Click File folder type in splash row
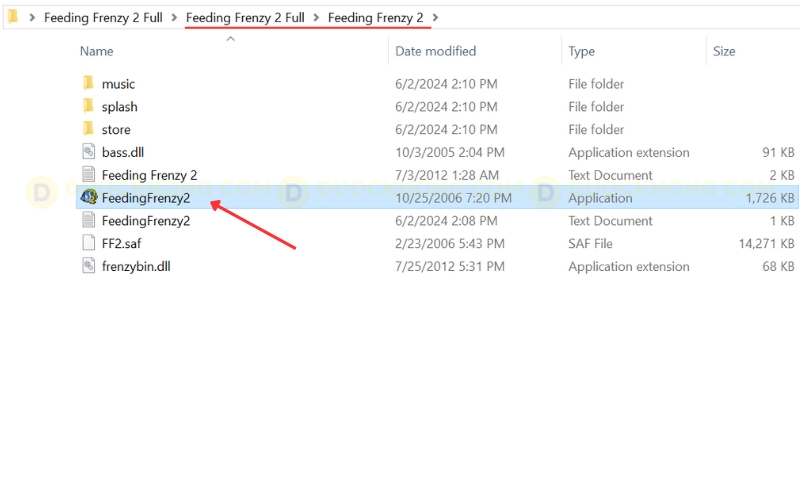 pos(596,107)
